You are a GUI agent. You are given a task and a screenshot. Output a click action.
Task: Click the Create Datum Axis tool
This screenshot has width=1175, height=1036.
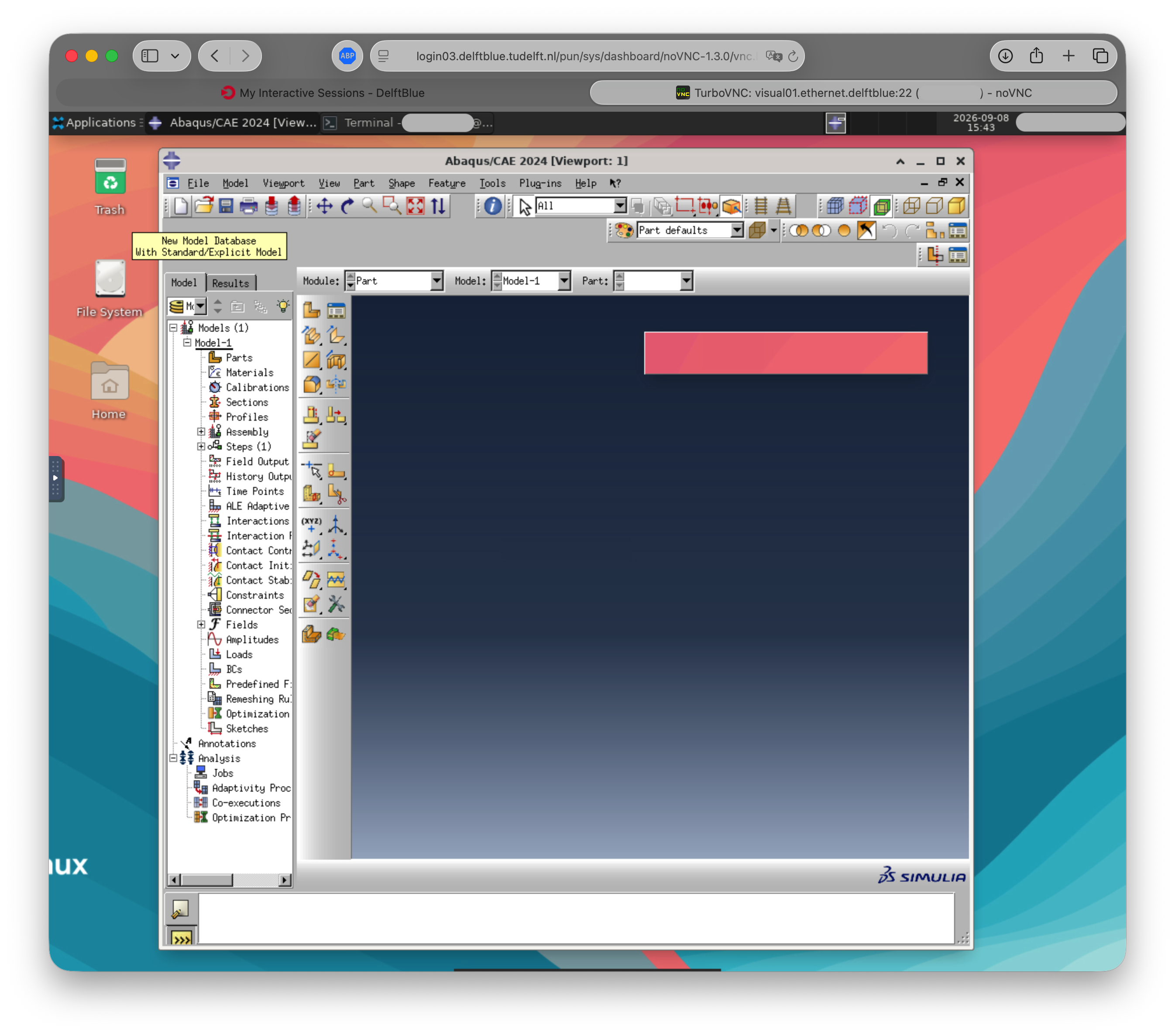336,524
